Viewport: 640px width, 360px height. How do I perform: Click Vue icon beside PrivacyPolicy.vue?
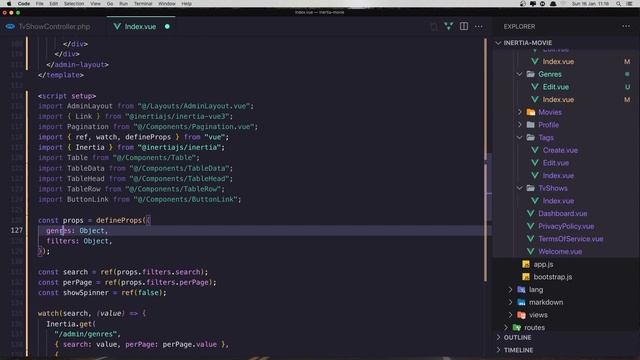(x=530, y=226)
